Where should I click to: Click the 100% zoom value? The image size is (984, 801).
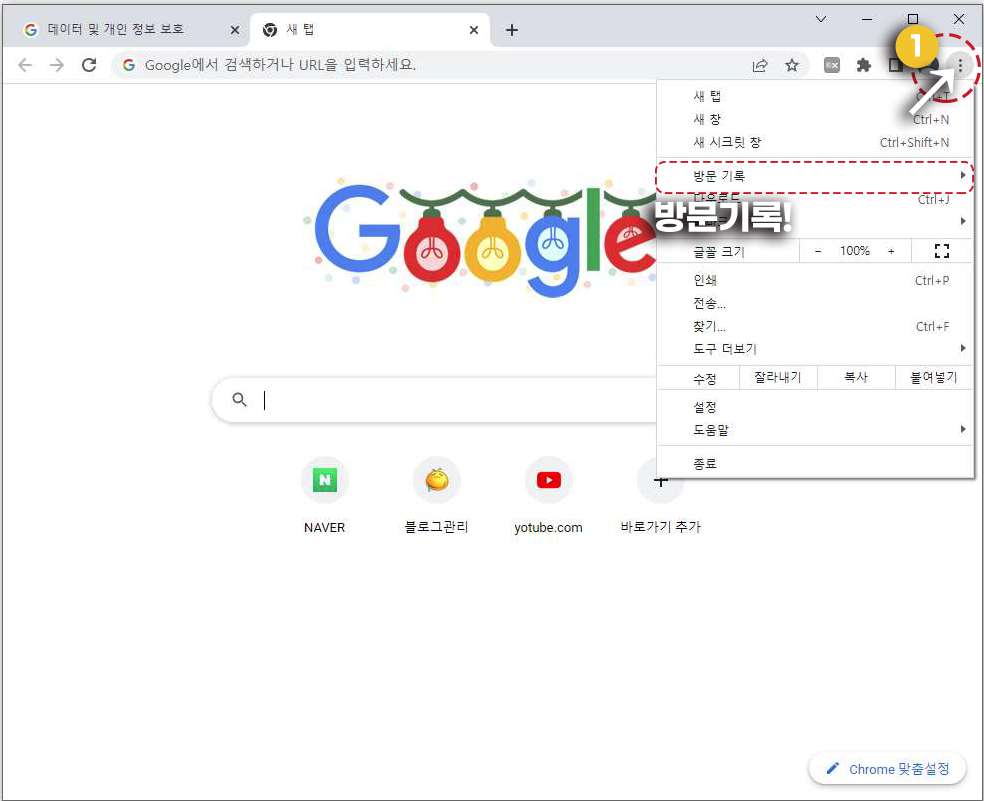pyautogui.click(x=855, y=251)
